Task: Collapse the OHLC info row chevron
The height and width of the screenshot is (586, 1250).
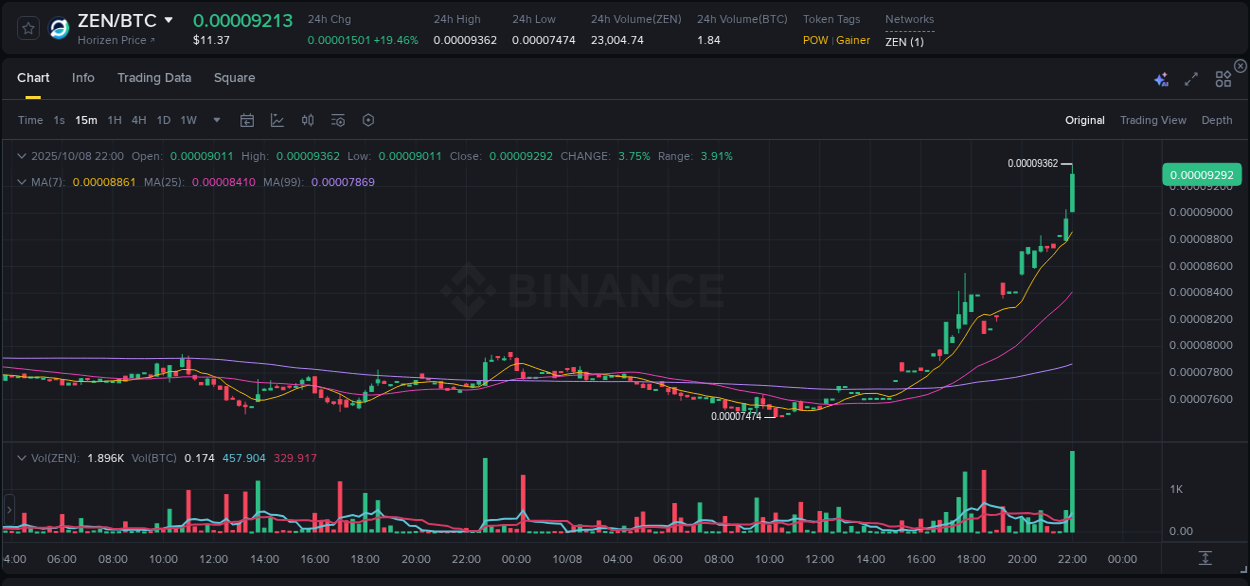Action: [20, 156]
